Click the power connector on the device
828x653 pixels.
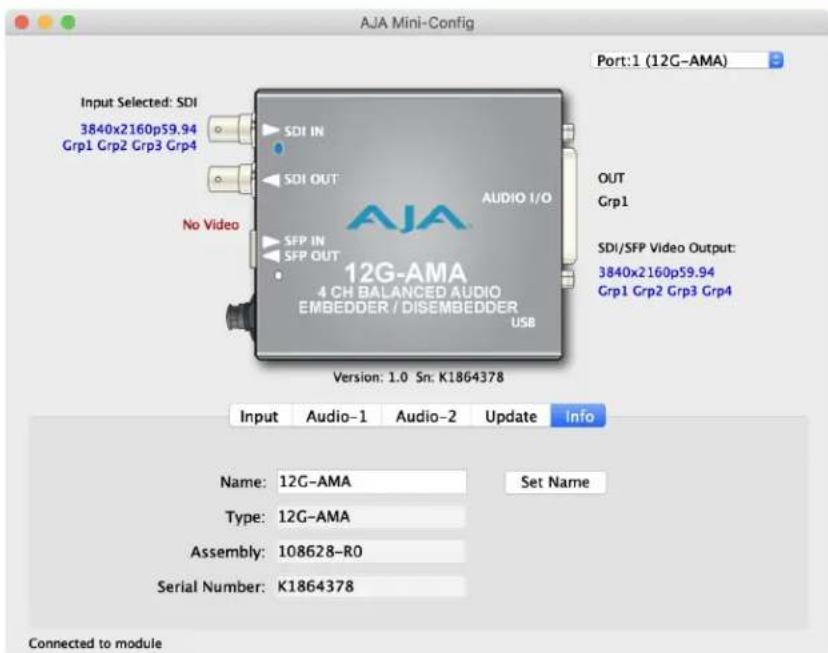coord(241,318)
